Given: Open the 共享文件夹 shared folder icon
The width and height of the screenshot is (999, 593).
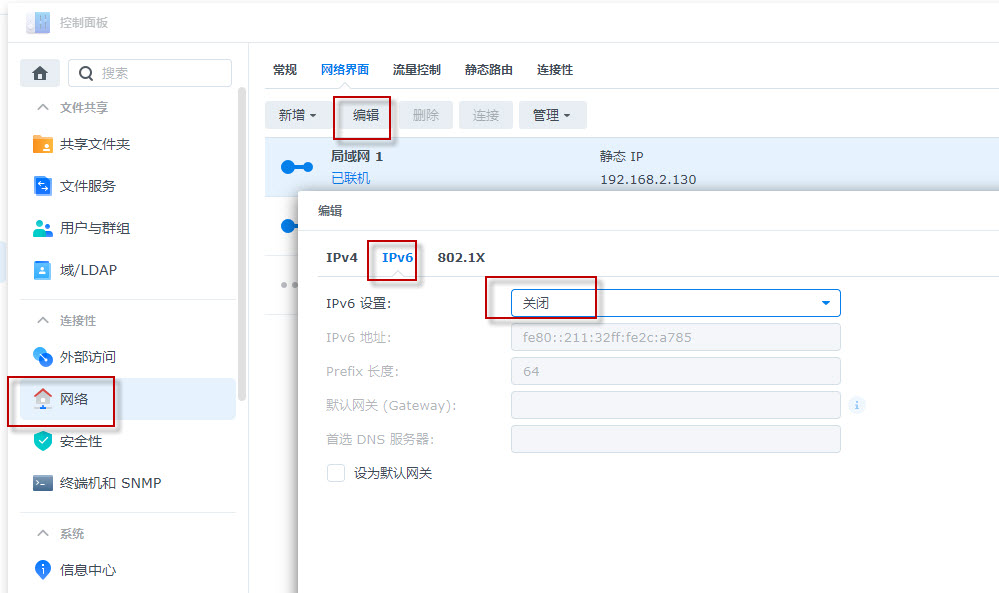Looking at the screenshot, I should click(43, 145).
